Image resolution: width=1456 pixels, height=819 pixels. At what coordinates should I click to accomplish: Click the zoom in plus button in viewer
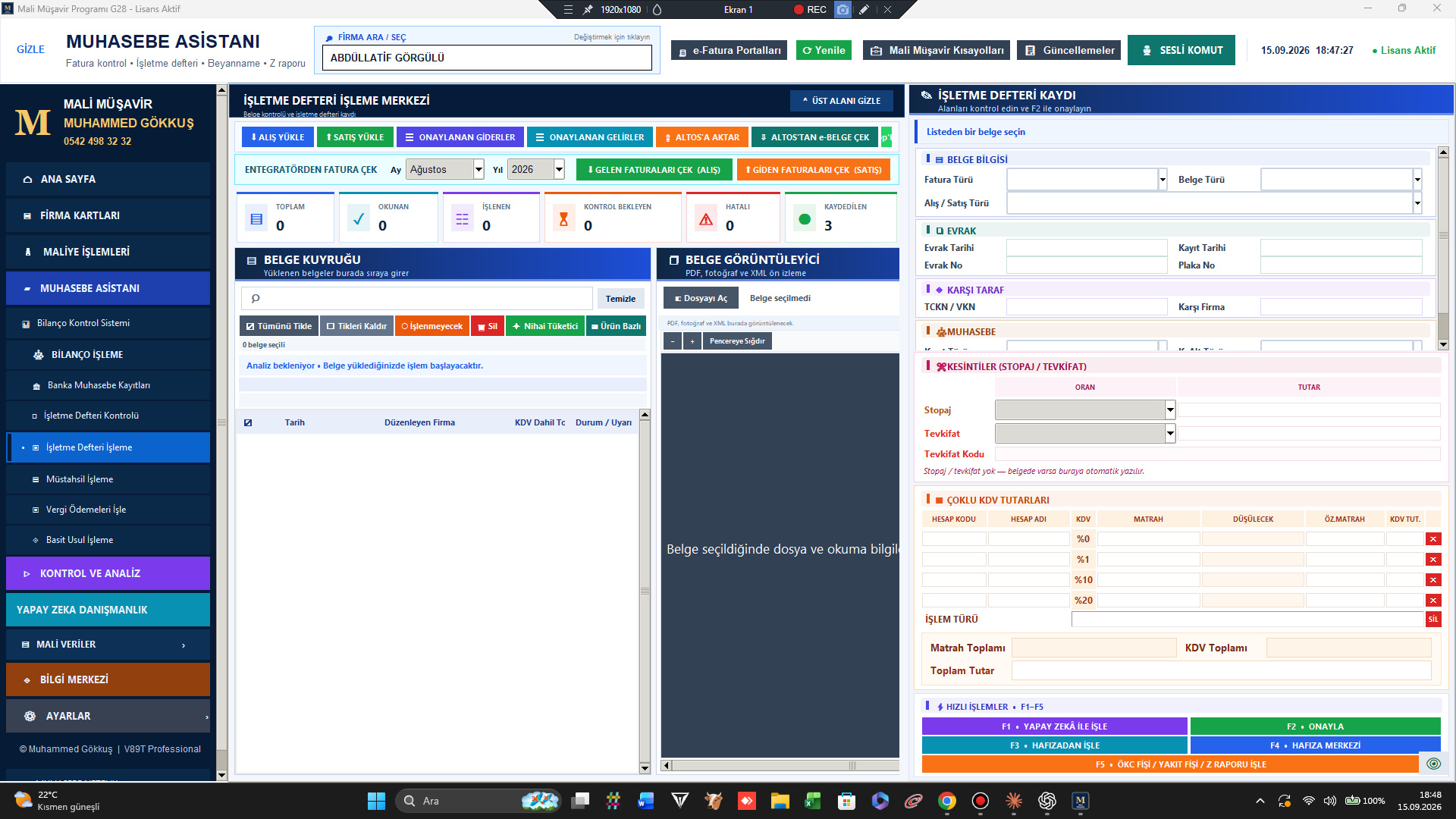pos(692,341)
